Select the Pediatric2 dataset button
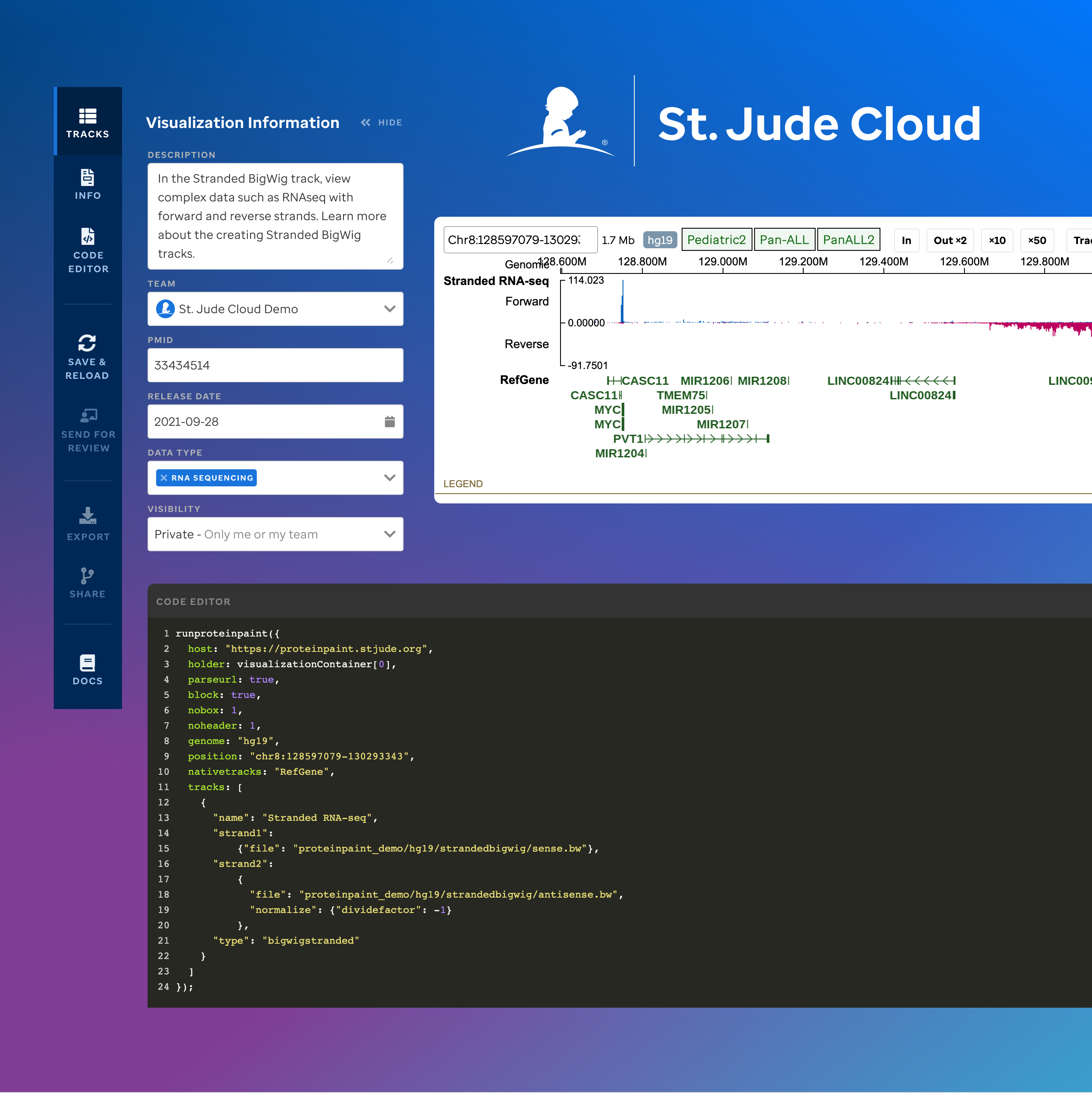Image resolution: width=1092 pixels, height=1093 pixels. [x=716, y=240]
